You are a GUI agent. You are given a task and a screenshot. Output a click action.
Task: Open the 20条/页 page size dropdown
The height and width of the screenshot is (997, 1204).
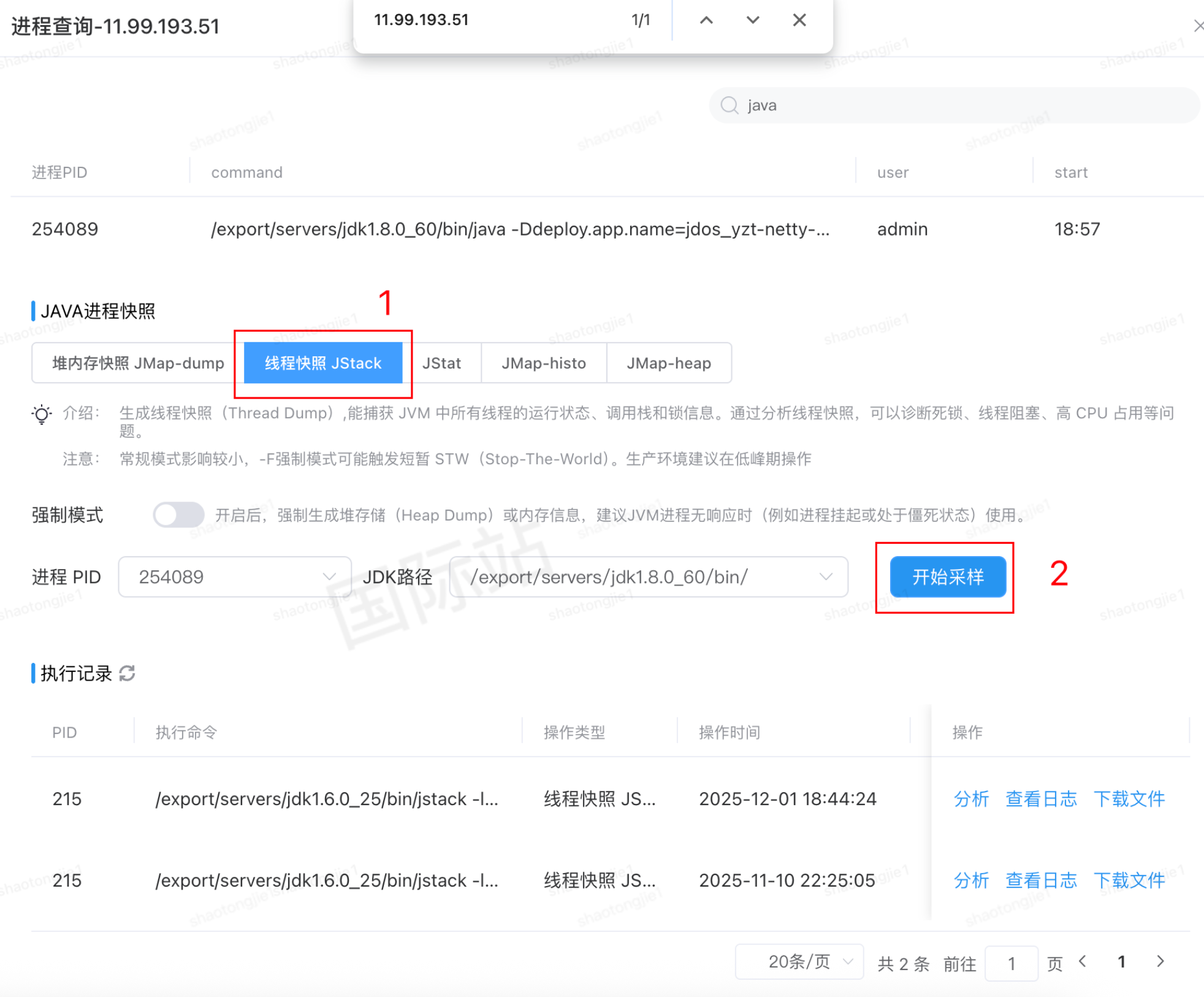(x=799, y=961)
